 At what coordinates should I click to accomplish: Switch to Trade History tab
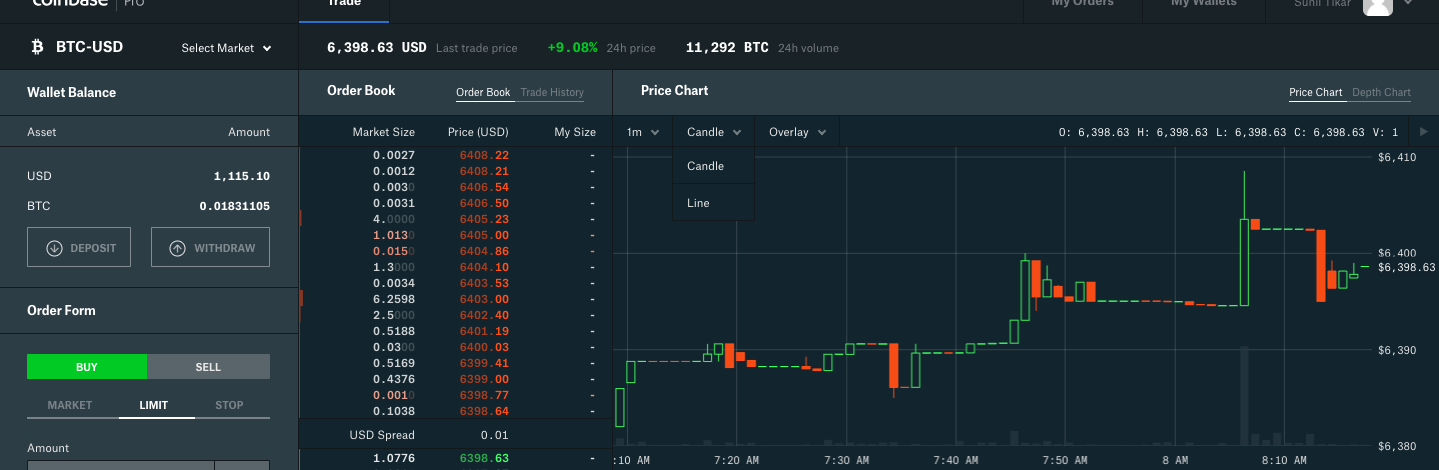(x=552, y=93)
